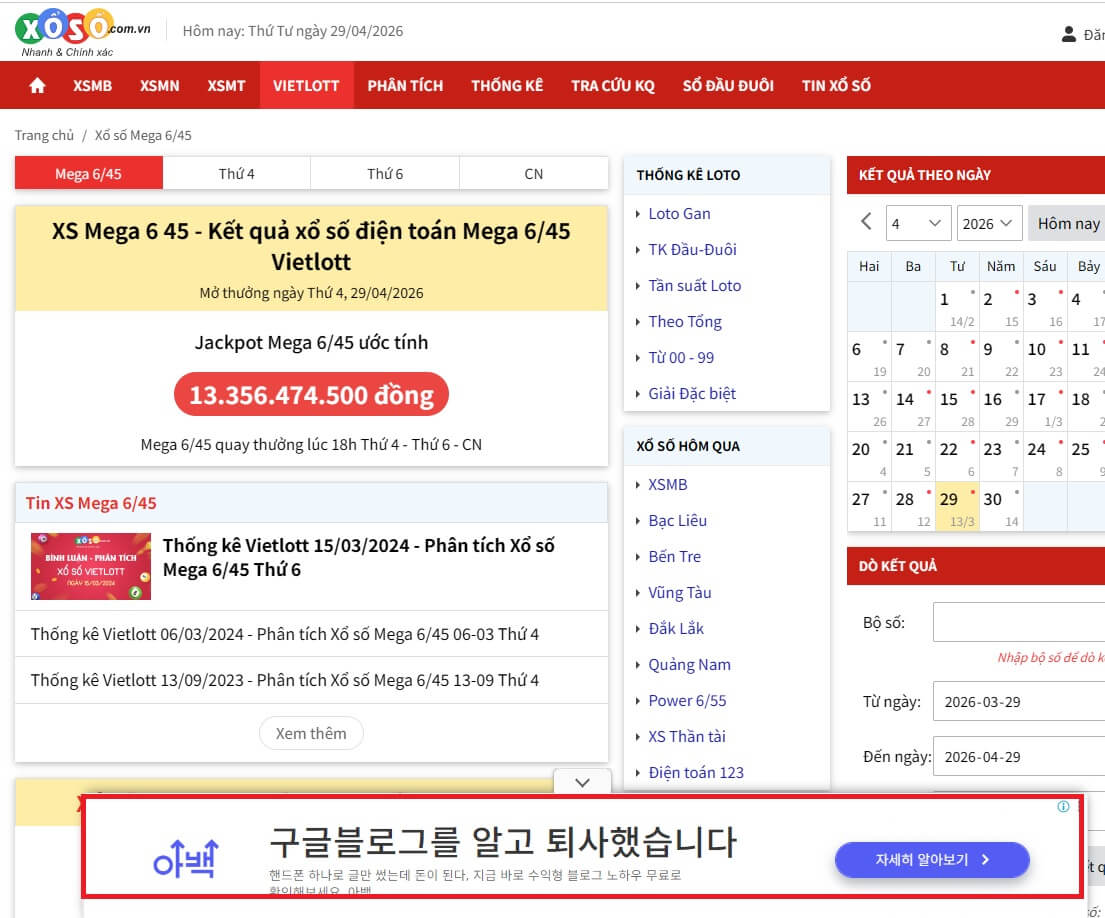Open the XSMT menu item

point(226,85)
